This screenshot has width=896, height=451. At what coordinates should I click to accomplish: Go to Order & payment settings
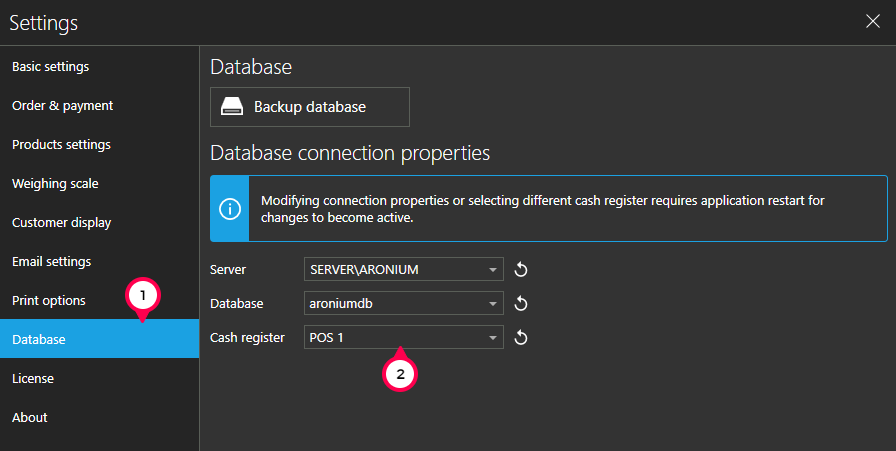click(x=62, y=106)
